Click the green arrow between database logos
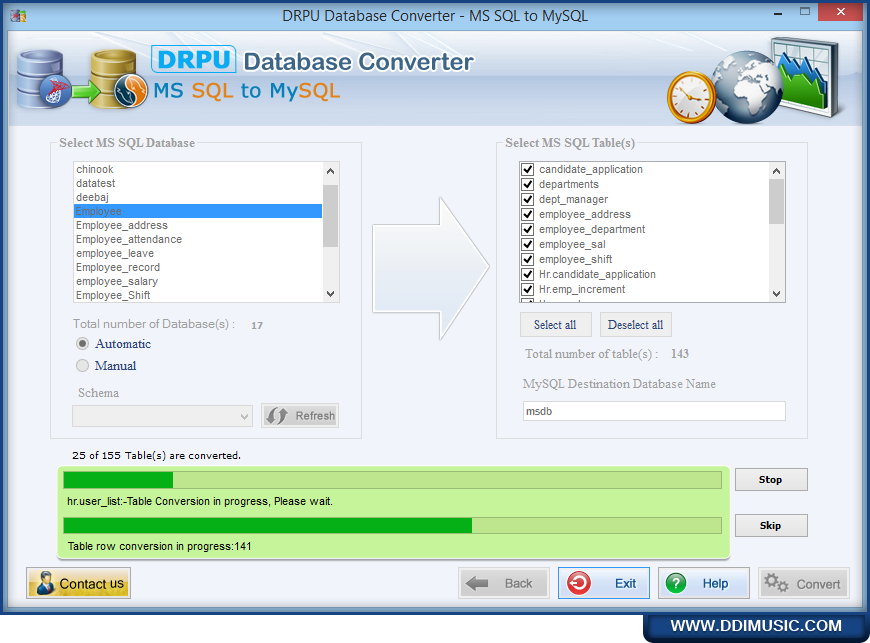 85,92
